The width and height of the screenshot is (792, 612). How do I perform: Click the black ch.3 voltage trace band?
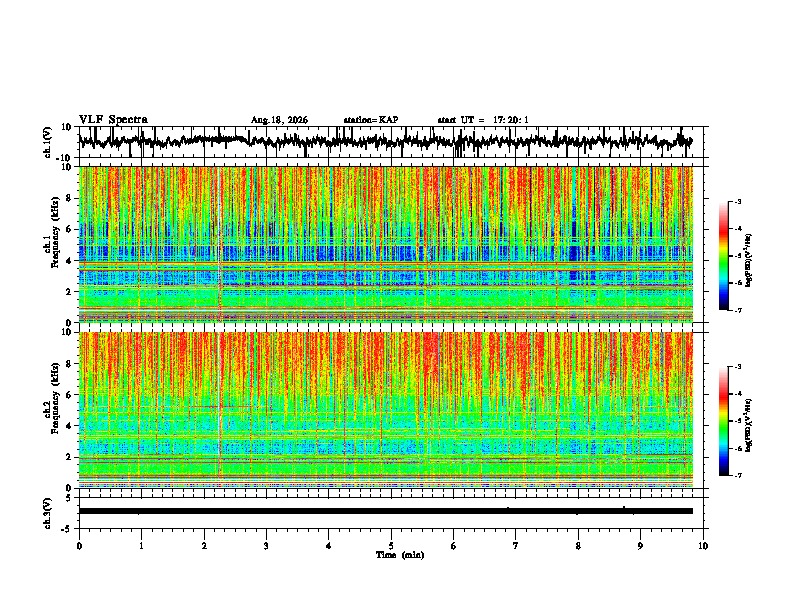pyautogui.click(x=386, y=511)
